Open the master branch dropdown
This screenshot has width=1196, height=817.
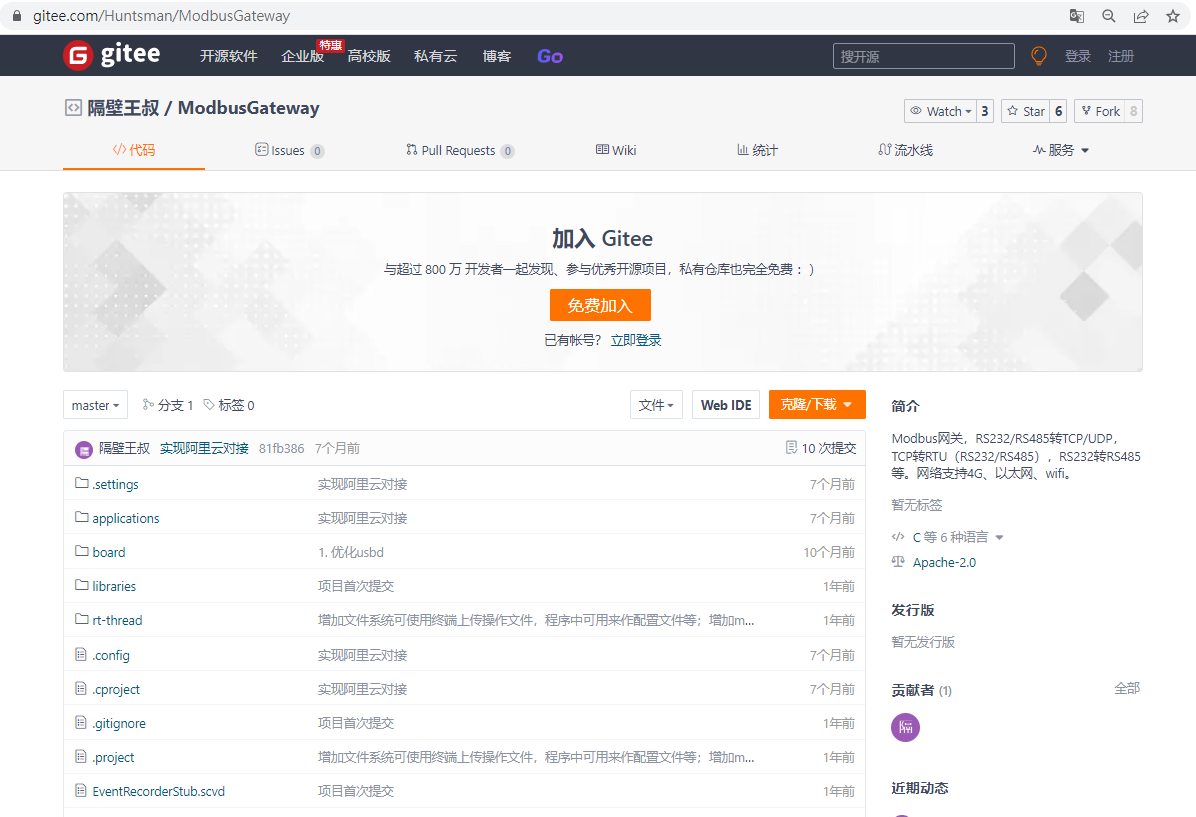point(95,405)
